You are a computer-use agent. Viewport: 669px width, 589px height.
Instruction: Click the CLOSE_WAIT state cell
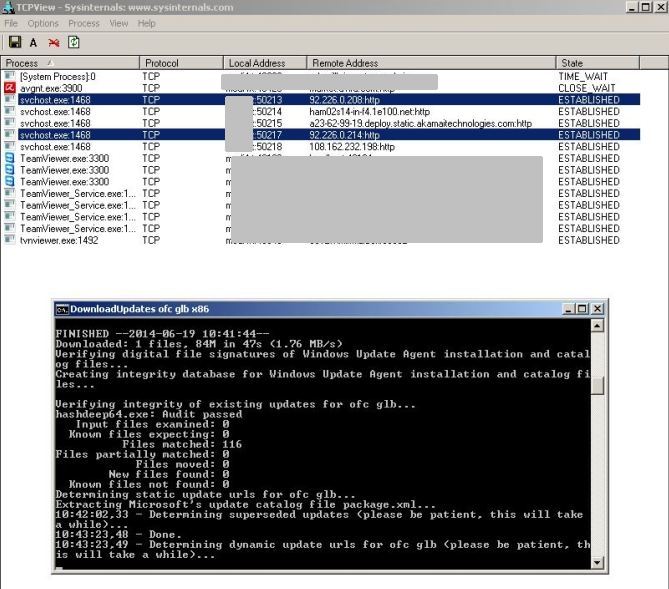tap(587, 88)
